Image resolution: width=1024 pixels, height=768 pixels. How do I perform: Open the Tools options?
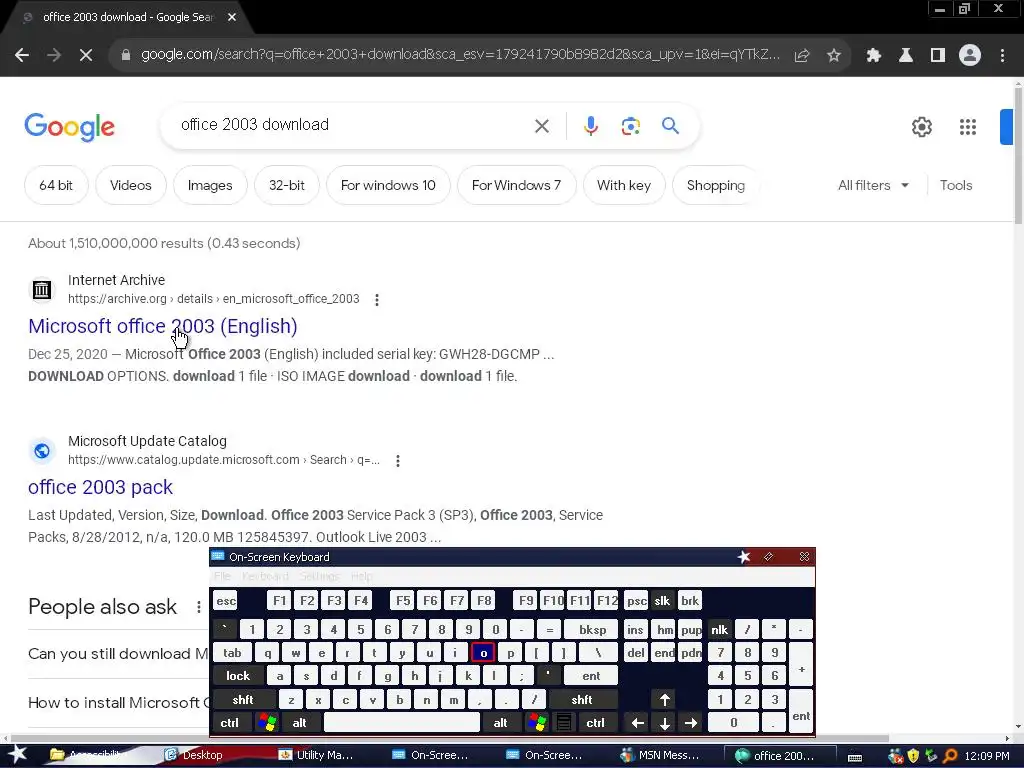tap(956, 185)
